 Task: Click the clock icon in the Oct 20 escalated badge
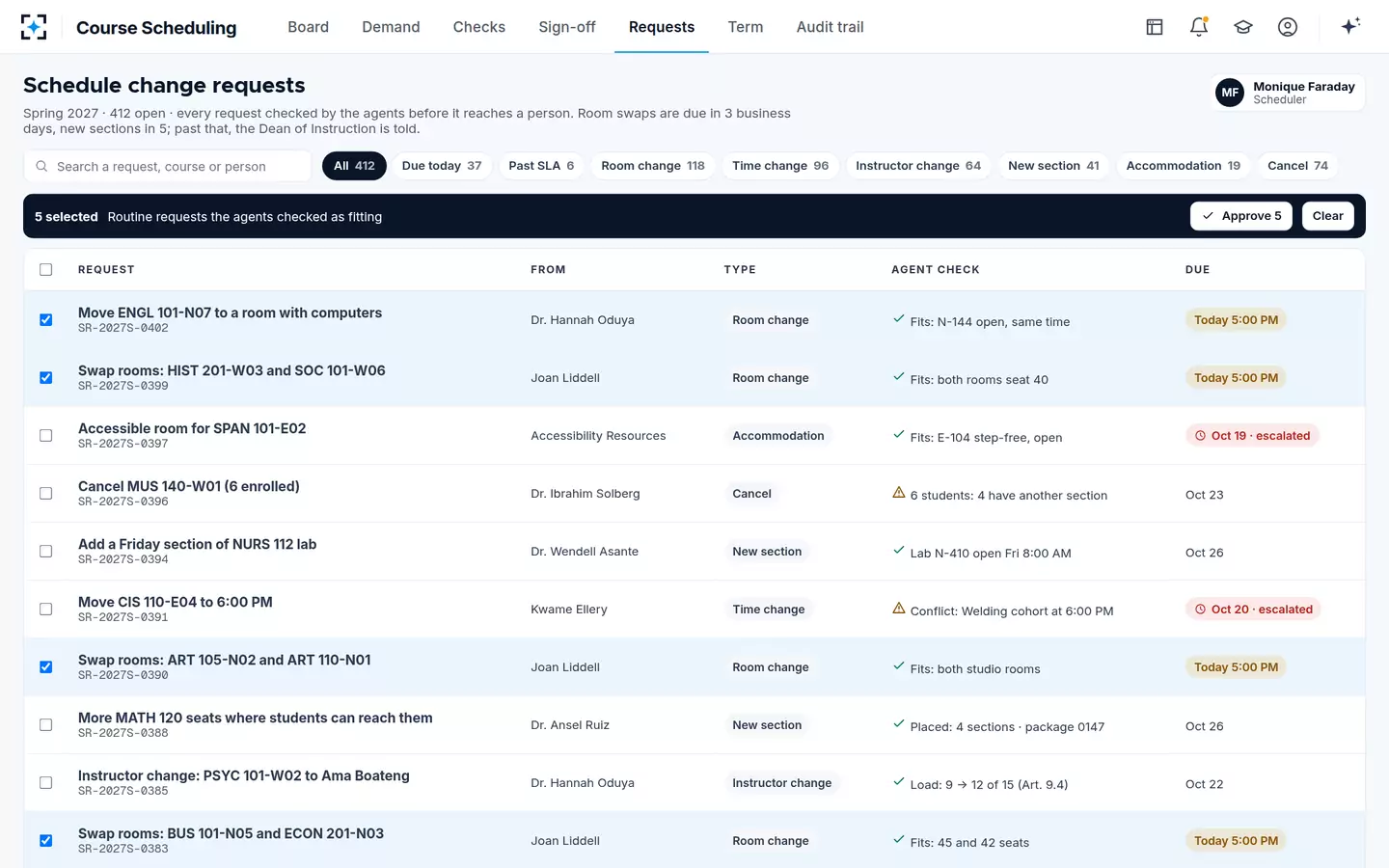click(x=1201, y=610)
